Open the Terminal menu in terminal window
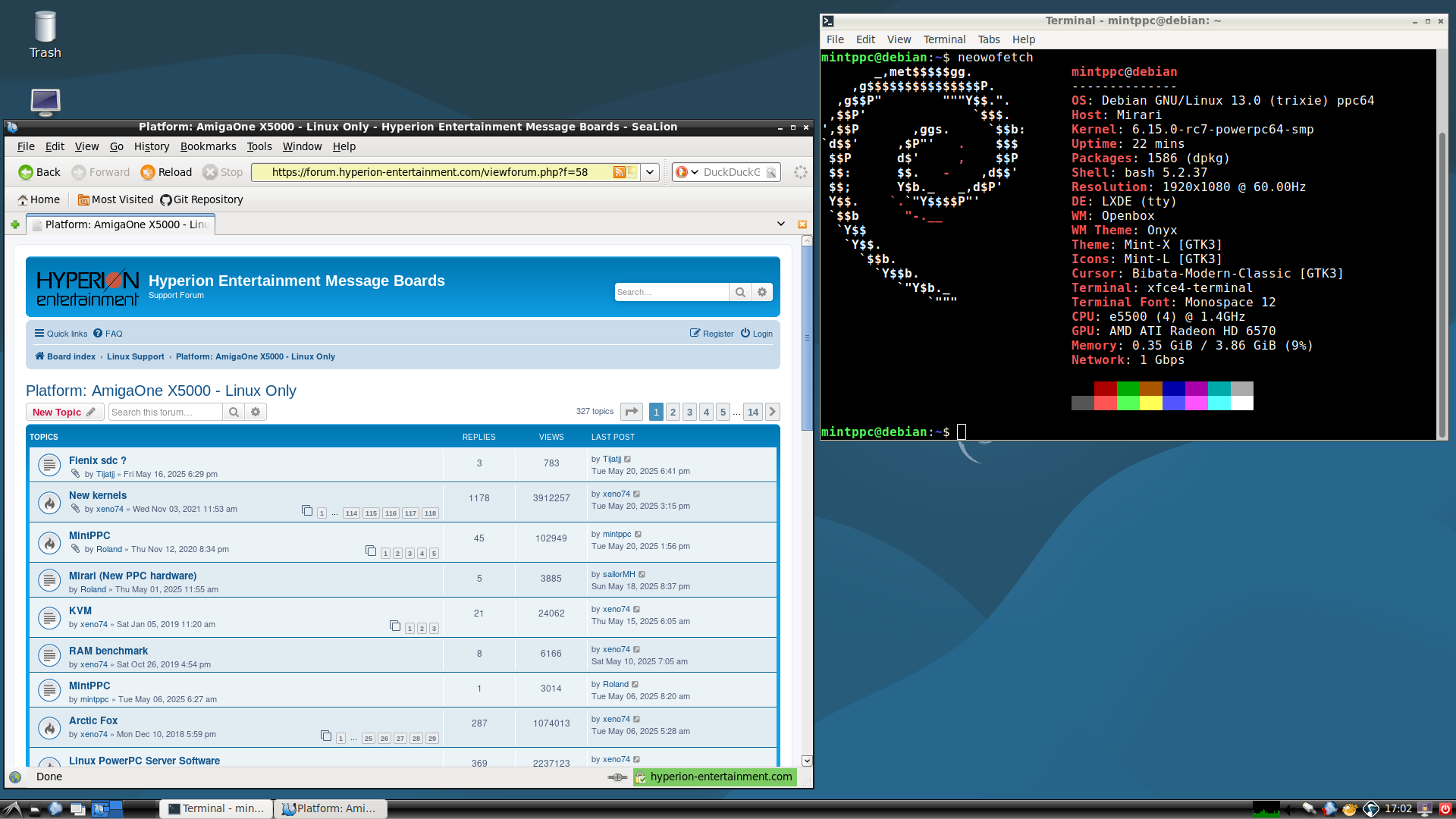Screen dimensions: 1456x819 (x=944, y=39)
